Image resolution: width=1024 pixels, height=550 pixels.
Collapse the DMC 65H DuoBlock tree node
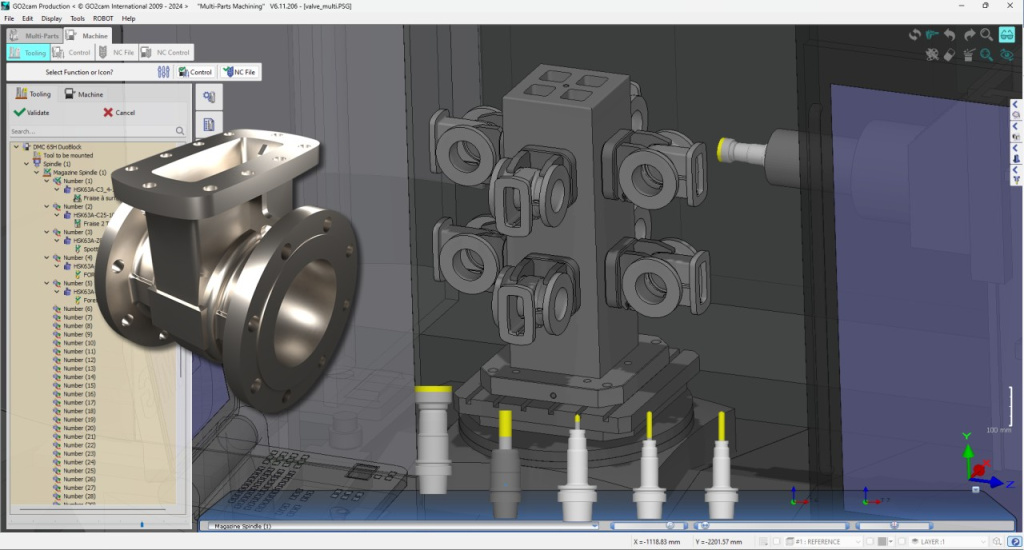(x=16, y=147)
